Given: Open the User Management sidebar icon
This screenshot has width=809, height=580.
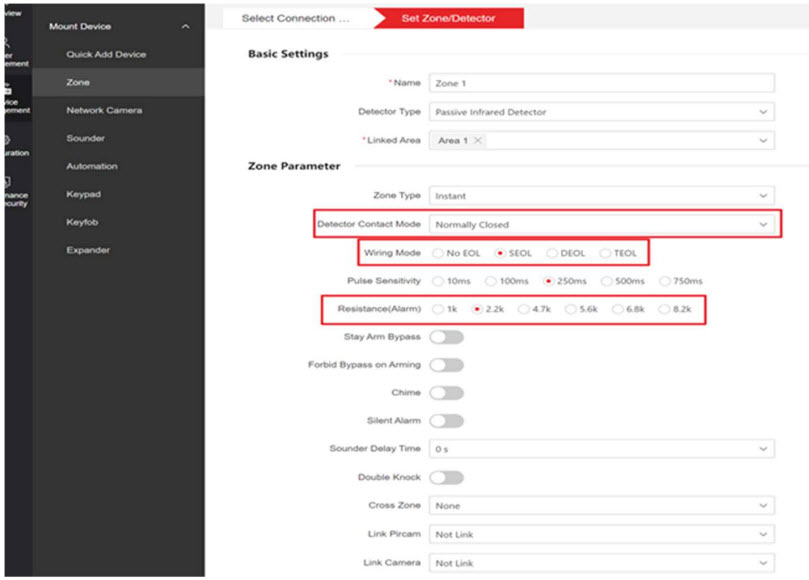Looking at the screenshot, I should tap(10, 48).
